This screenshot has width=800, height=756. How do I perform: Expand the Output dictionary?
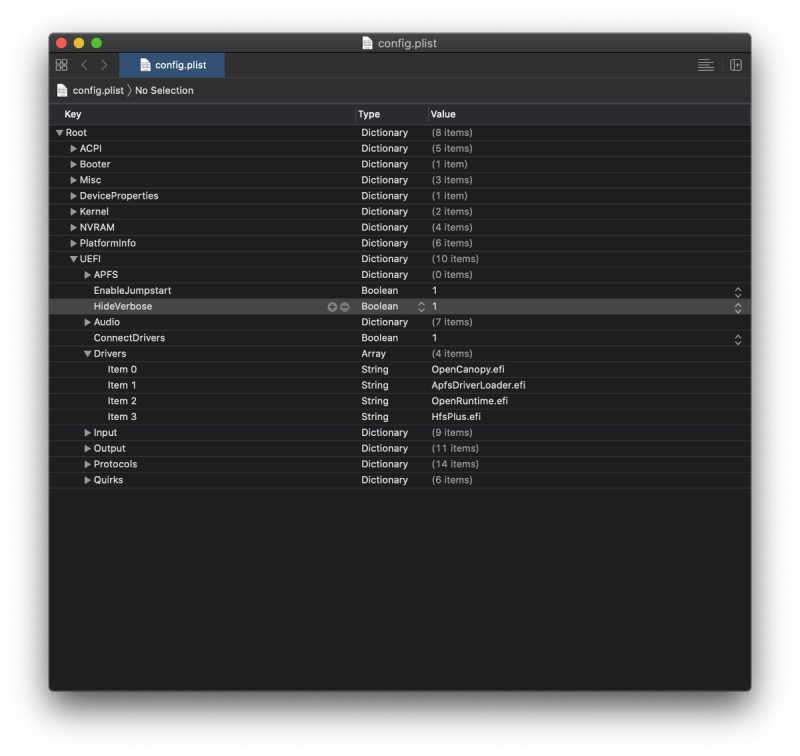88,448
